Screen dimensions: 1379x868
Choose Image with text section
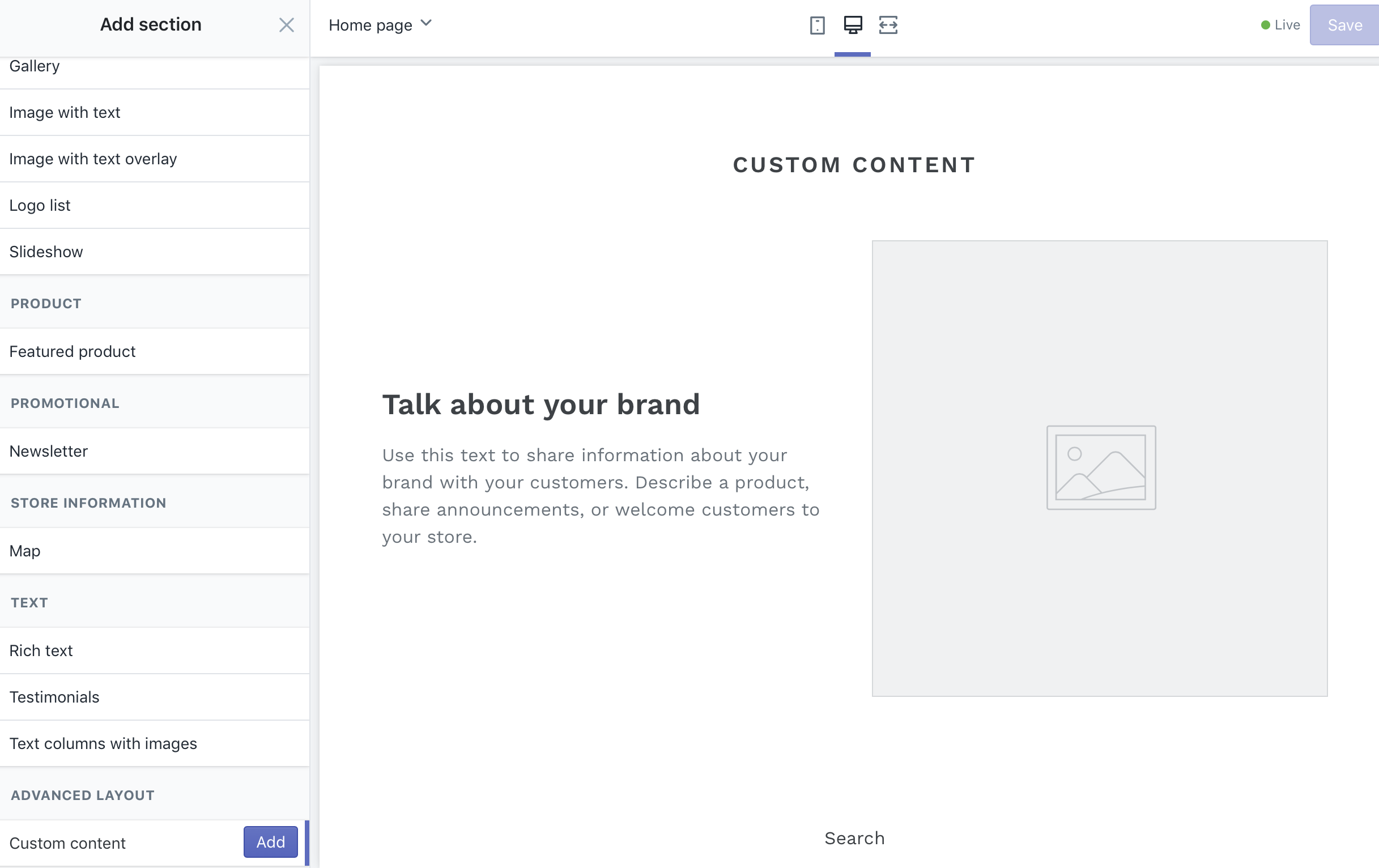click(65, 113)
